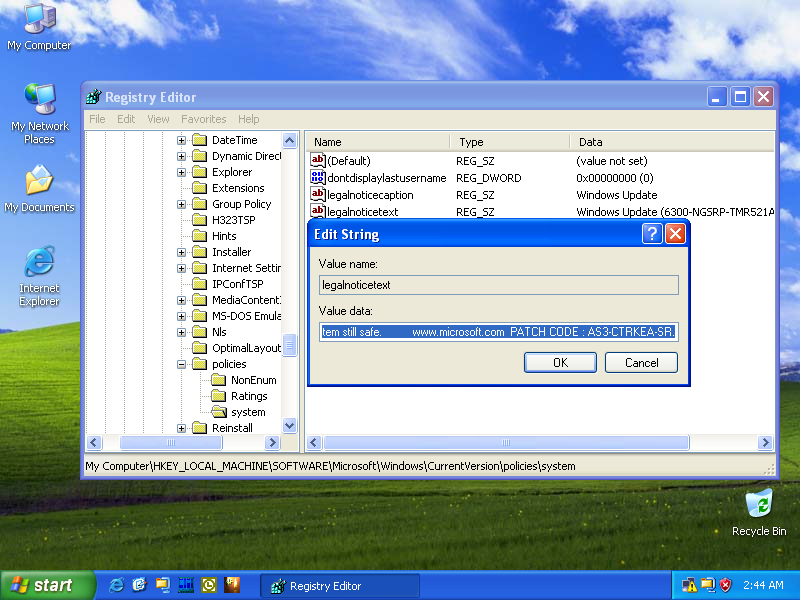The width and height of the screenshot is (800, 600).
Task: Select the OptimalLayout key in the tree
Action: click(x=246, y=348)
